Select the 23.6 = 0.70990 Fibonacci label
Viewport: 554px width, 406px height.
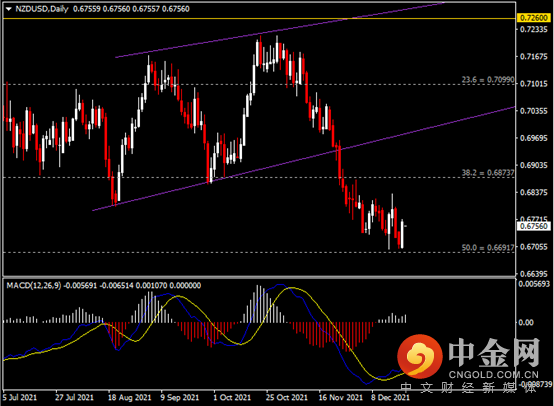pos(488,80)
